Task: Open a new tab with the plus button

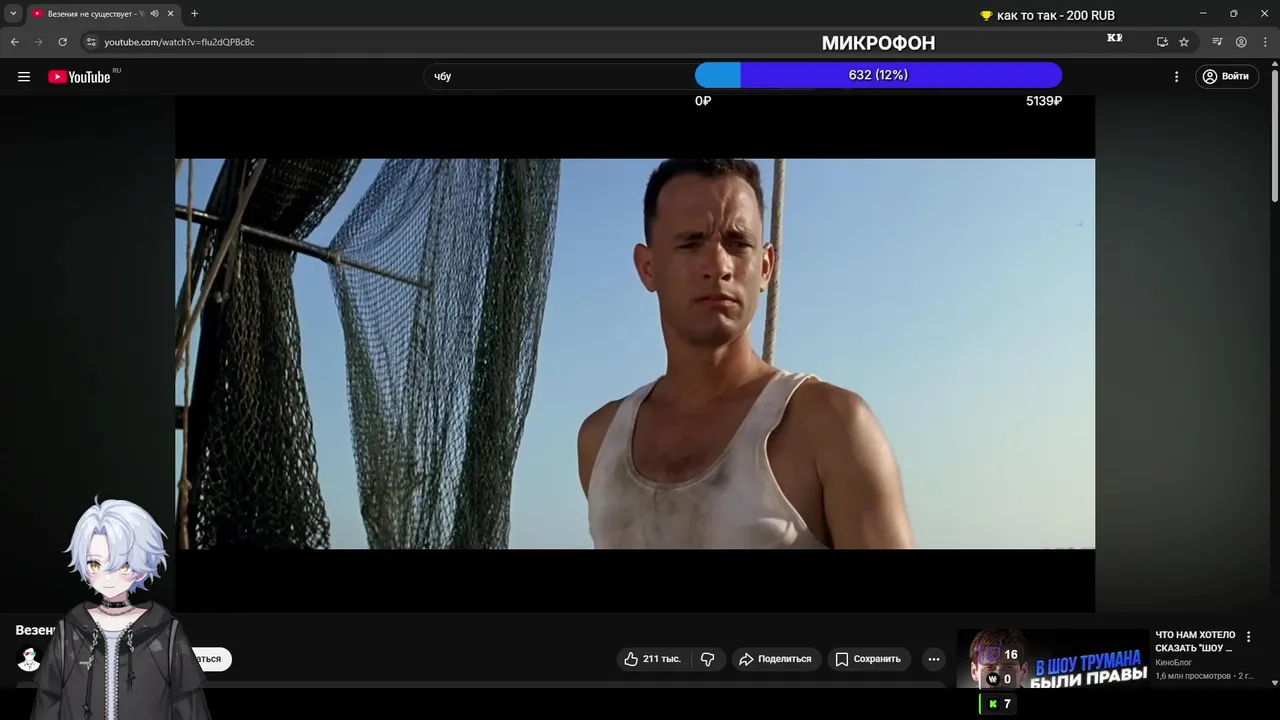Action: [x=194, y=14]
